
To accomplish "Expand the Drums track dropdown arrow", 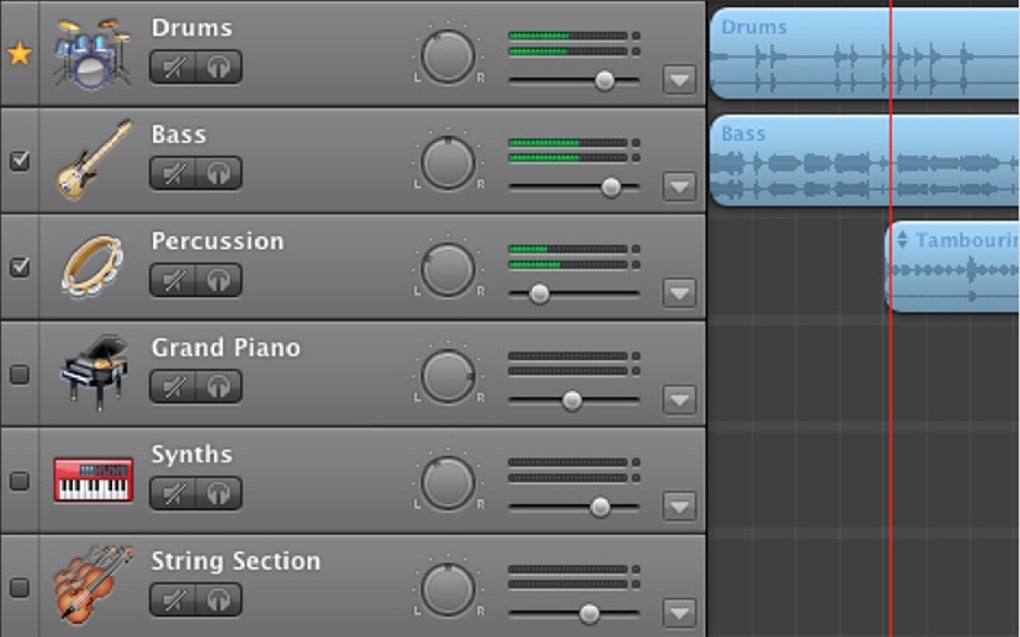I will [679, 80].
